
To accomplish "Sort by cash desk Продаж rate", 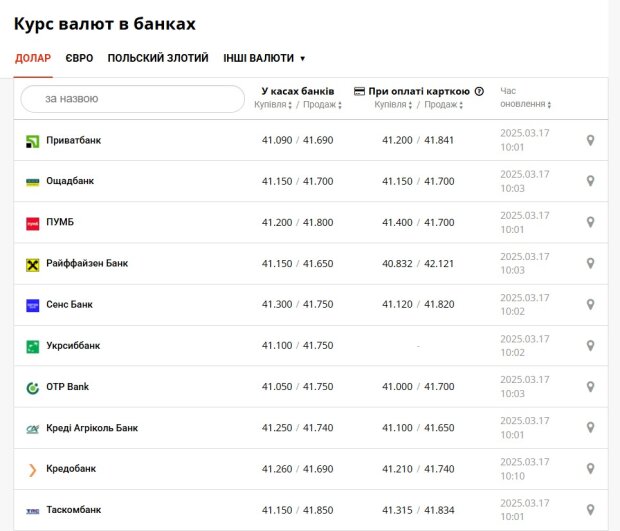I will (x=322, y=105).
